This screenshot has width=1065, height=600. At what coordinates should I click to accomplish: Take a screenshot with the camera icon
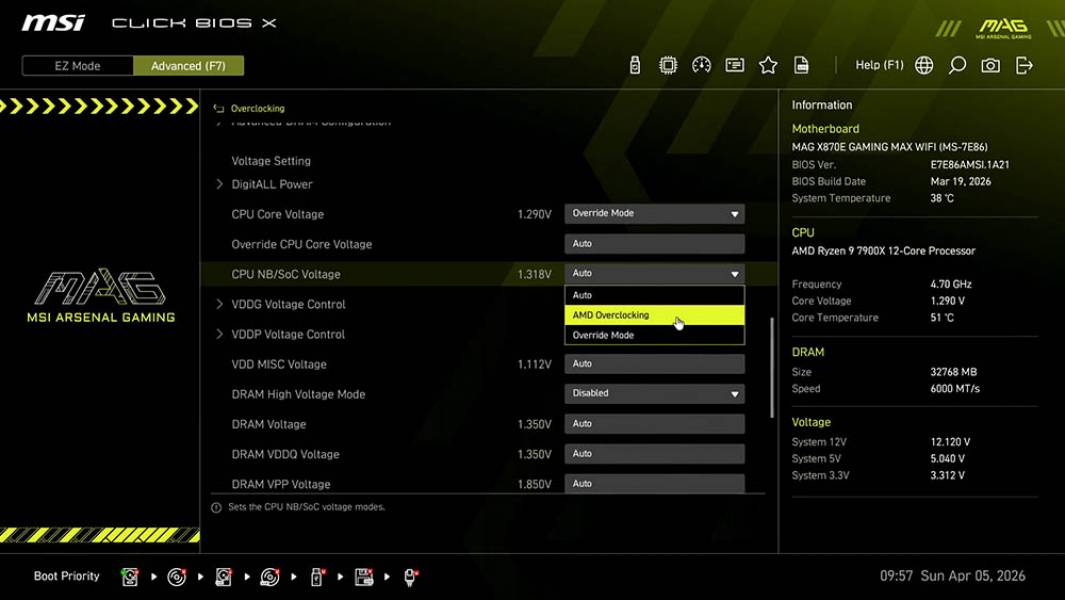[989, 64]
